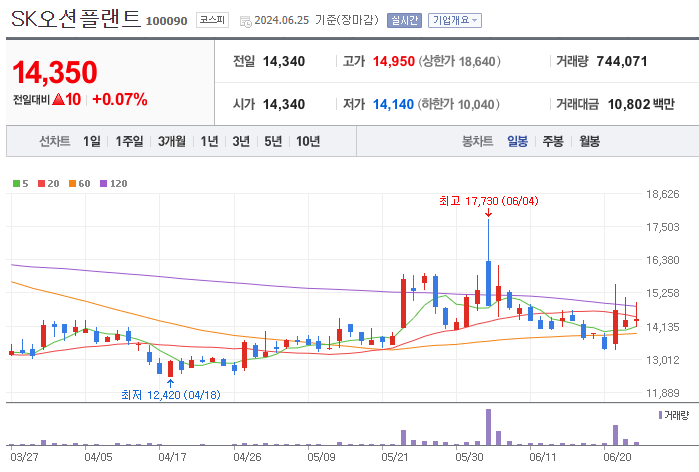This screenshot has width=699, height=472.
Task: Click the tall blue 06/04 candlestick
Action: point(489,283)
